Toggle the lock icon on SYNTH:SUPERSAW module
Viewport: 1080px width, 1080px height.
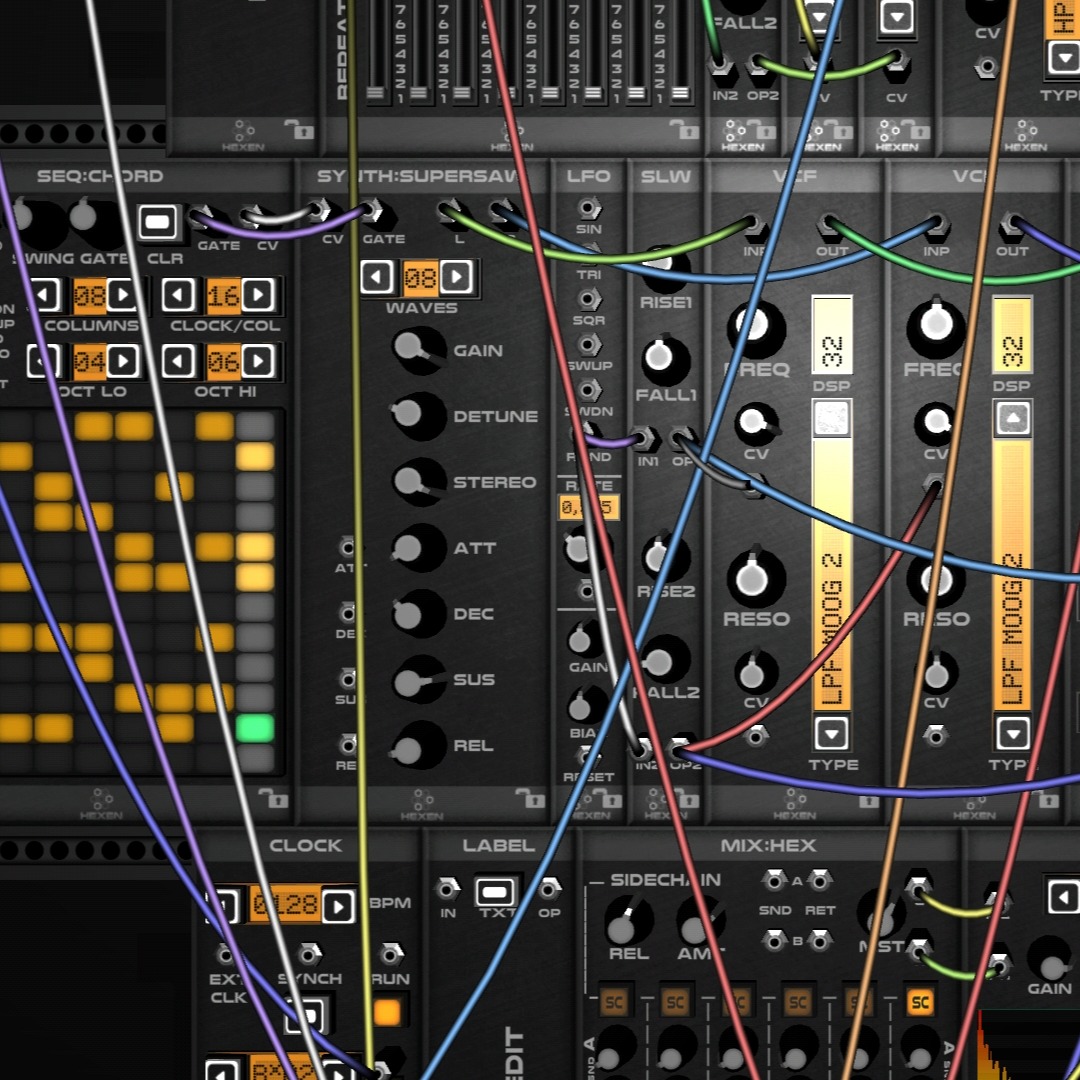(531, 798)
